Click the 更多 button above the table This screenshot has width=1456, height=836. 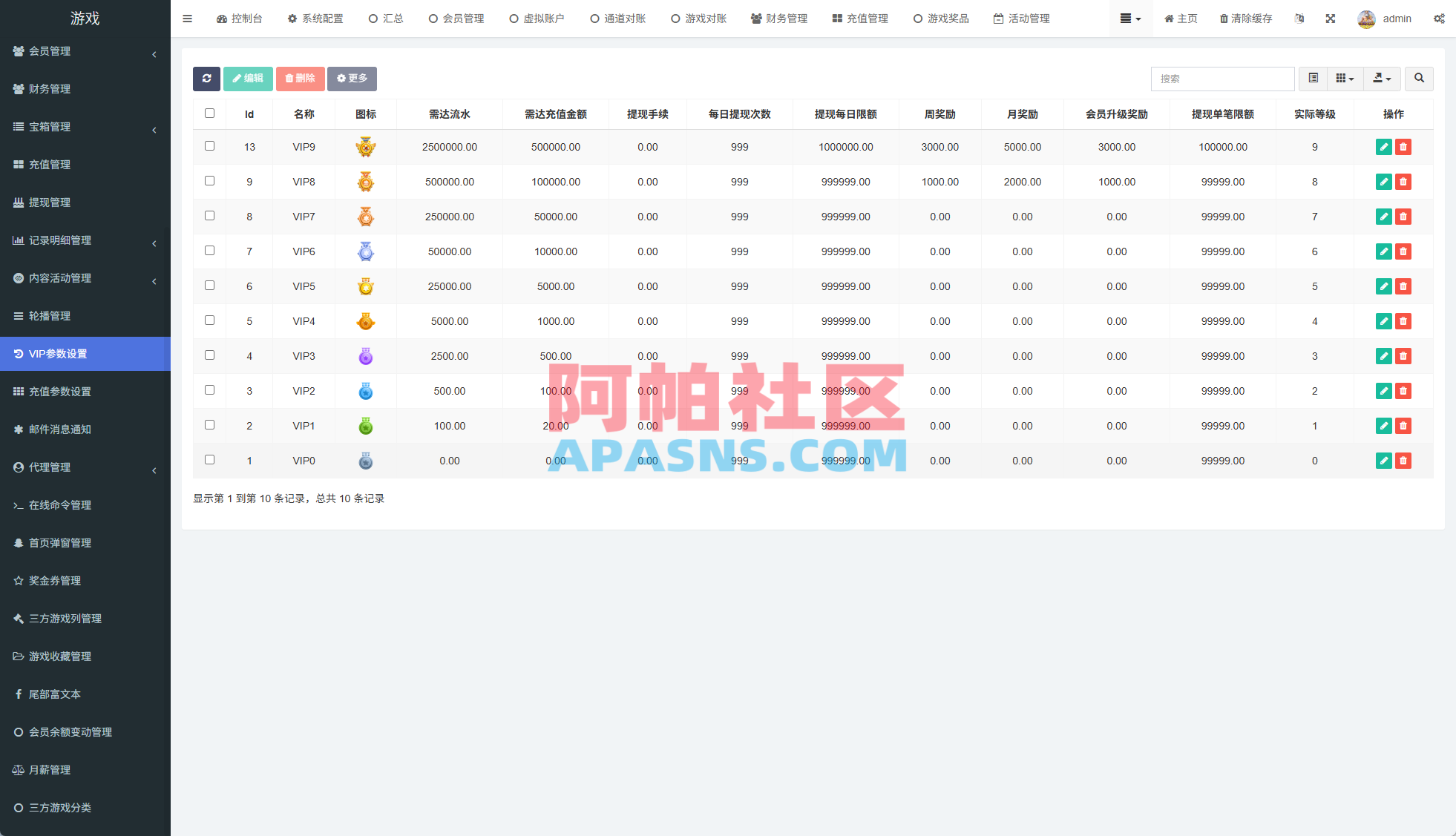click(x=352, y=79)
